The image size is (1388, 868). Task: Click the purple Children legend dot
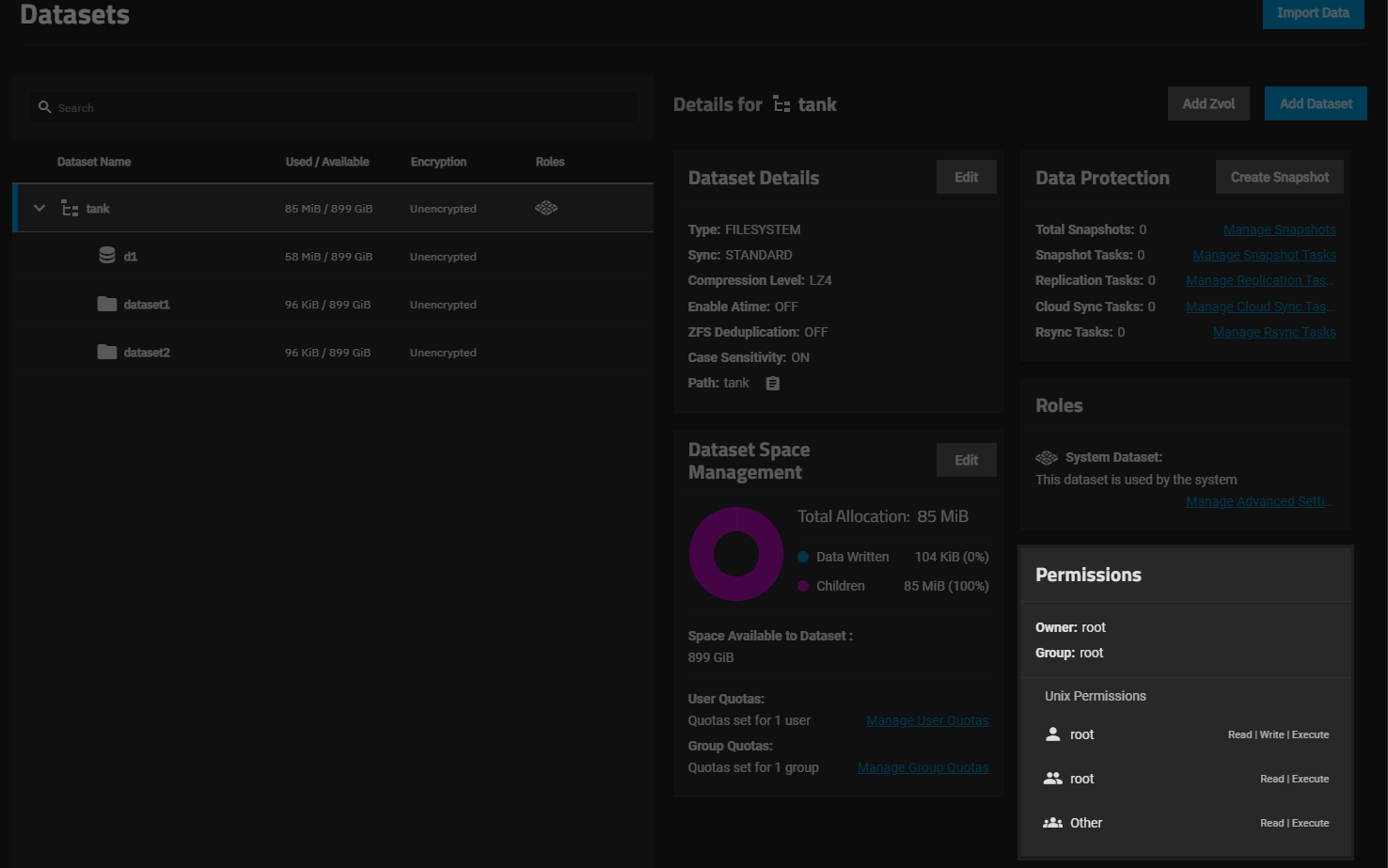(x=803, y=586)
